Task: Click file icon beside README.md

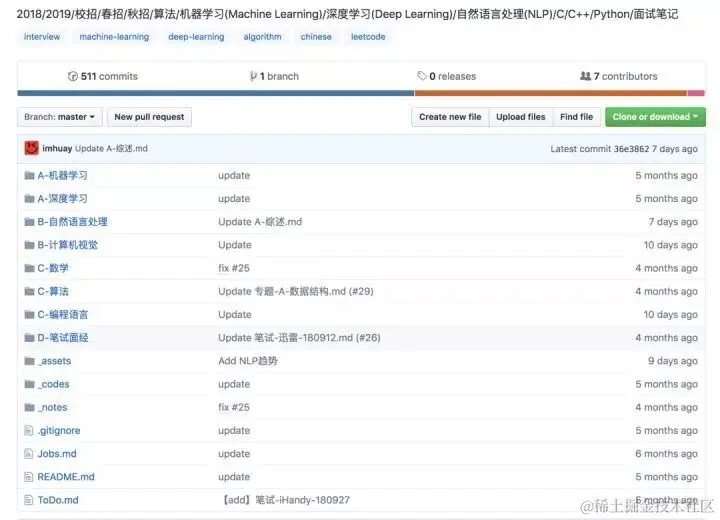Action: 28,477
